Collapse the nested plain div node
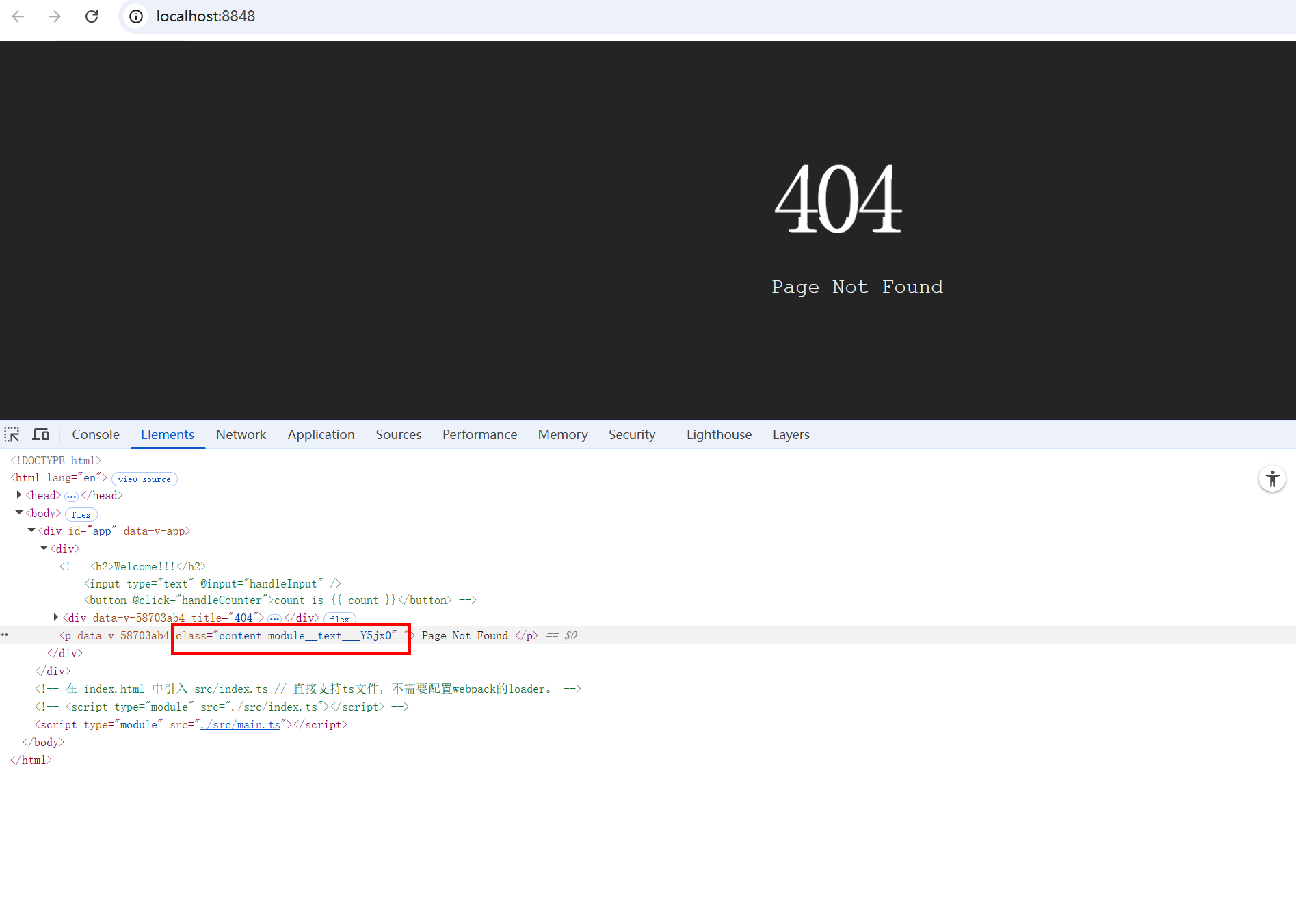The image size is (1296, 924). [x=44, y=548]
